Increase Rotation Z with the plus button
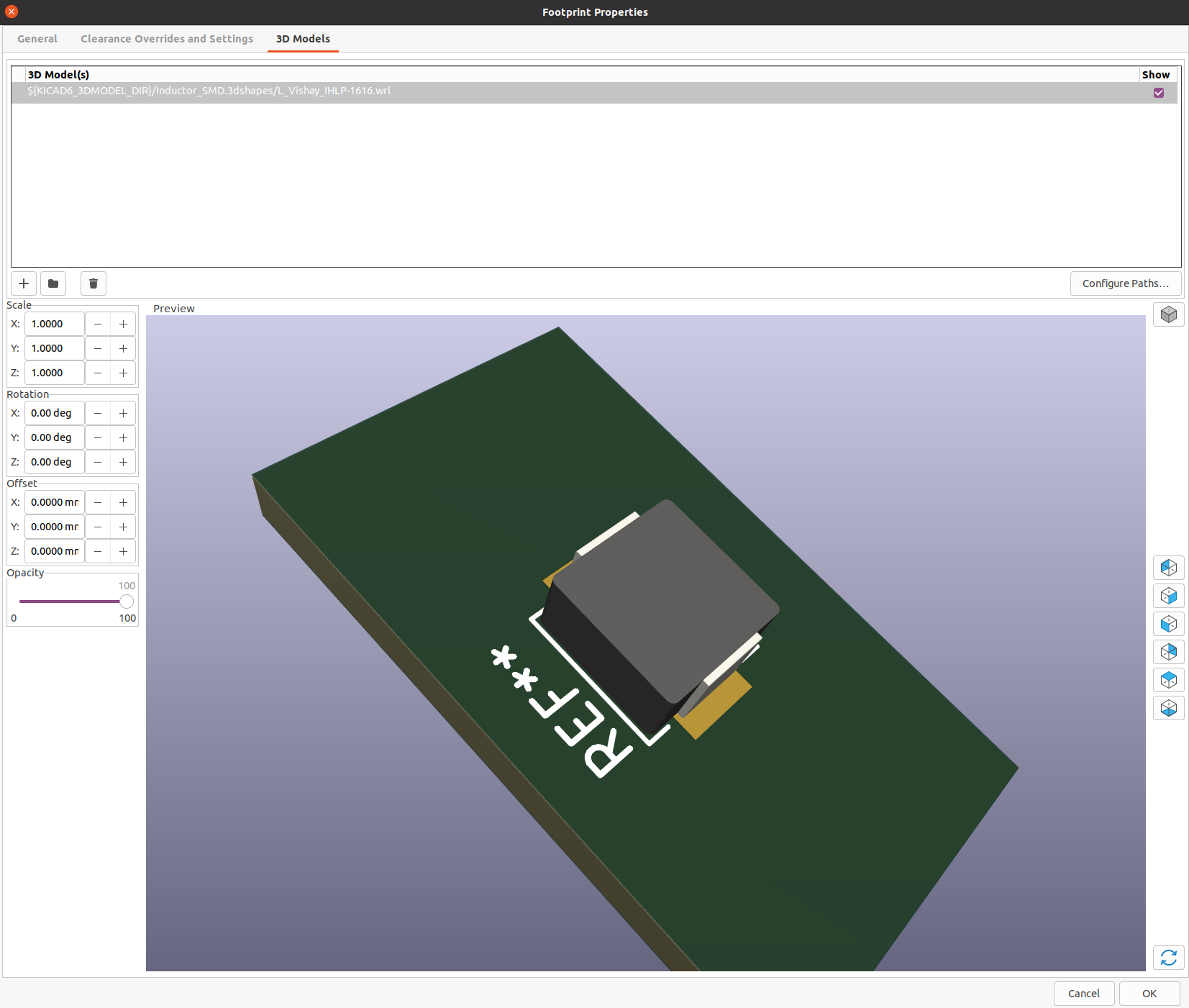1189x1008 pixels. (x=123, y=462)
